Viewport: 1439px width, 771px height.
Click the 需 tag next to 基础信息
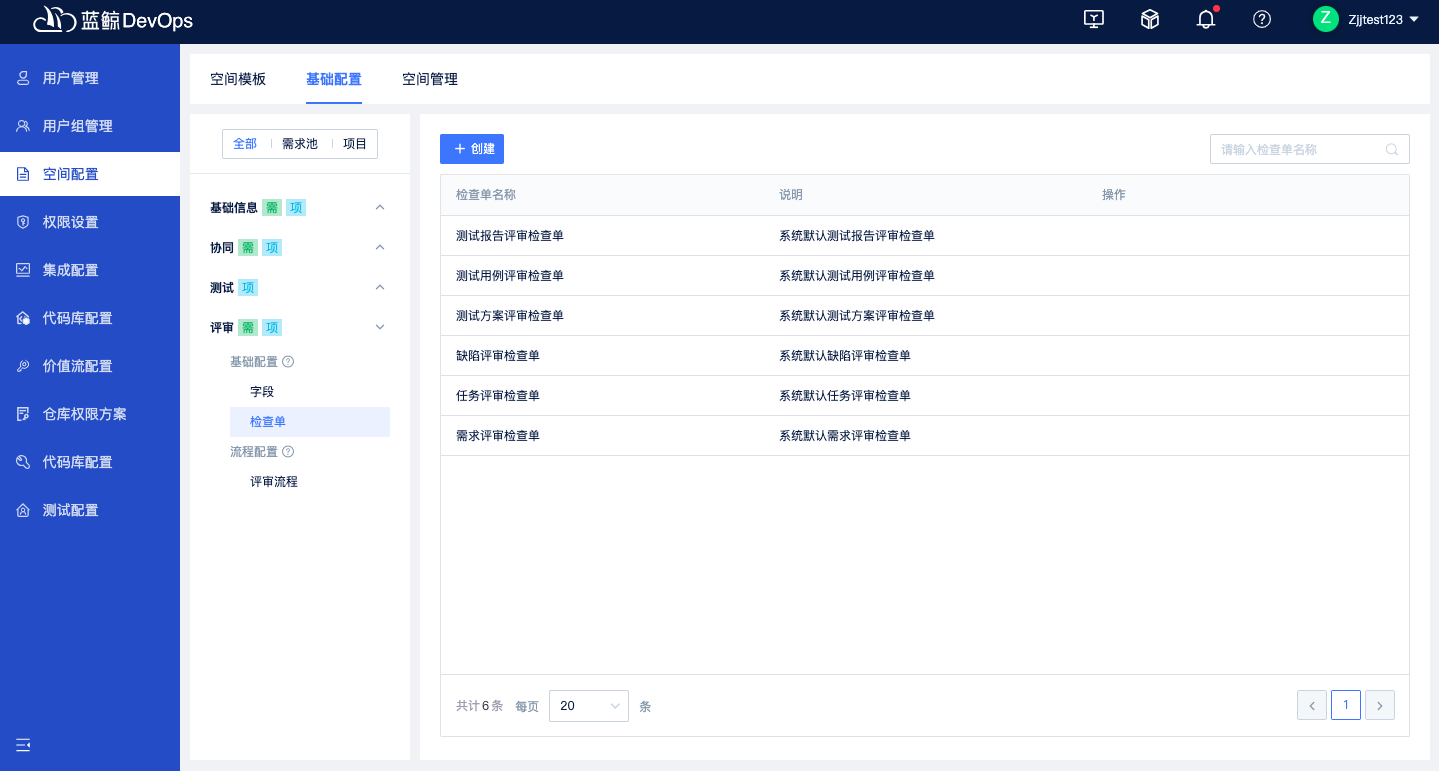(272, 208)
